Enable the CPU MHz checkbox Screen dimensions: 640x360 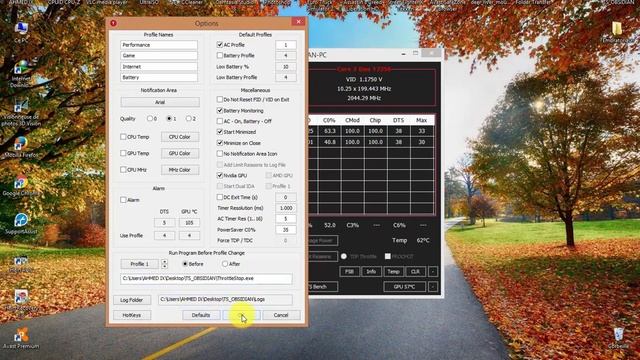point(123,169)
